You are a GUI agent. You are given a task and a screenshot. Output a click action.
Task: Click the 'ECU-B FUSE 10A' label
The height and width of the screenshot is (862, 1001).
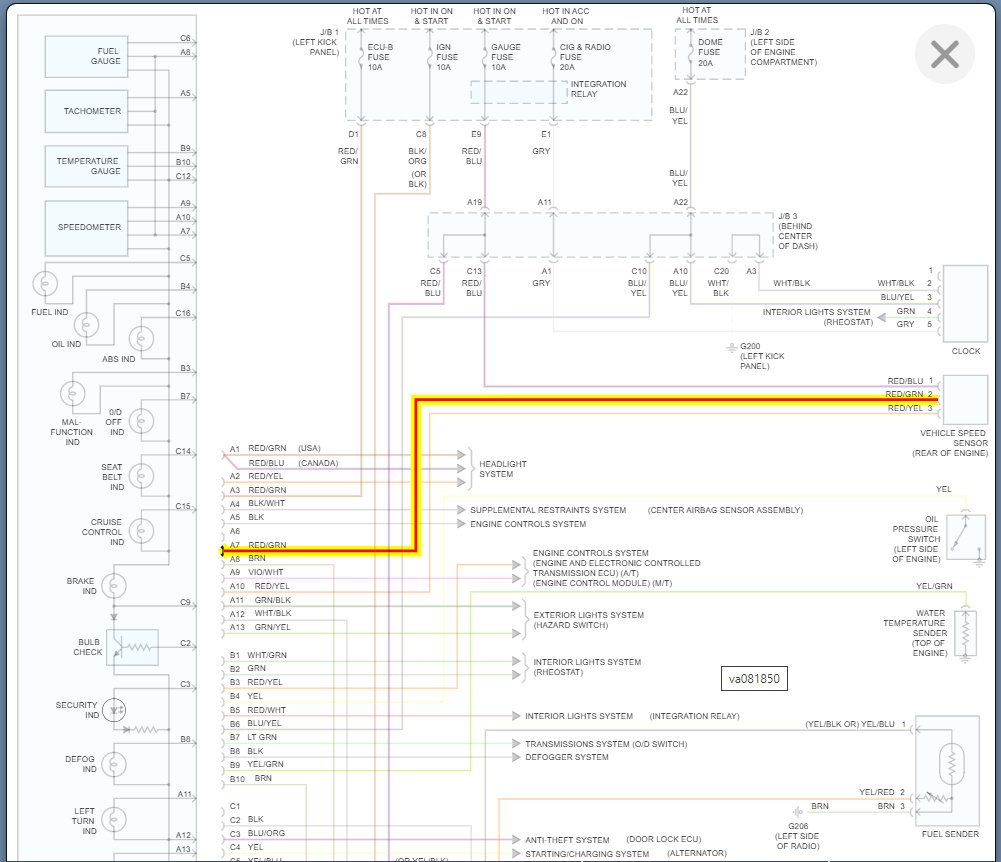[x=380, y=57]
